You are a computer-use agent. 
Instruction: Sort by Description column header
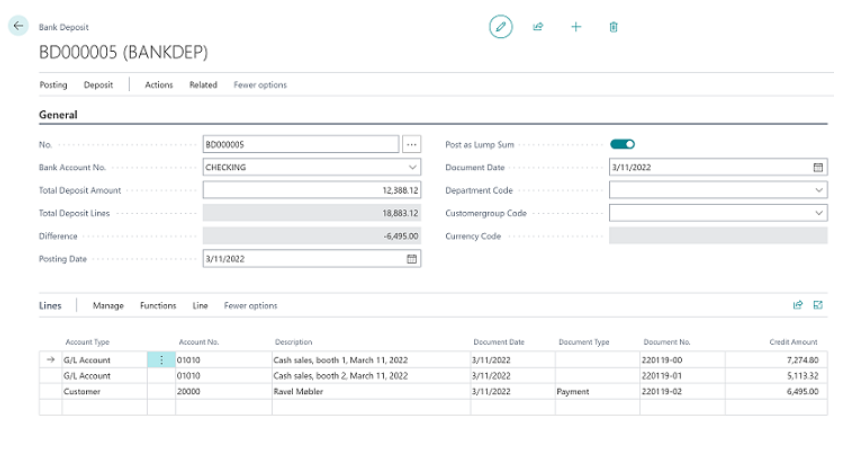(293, 342)
